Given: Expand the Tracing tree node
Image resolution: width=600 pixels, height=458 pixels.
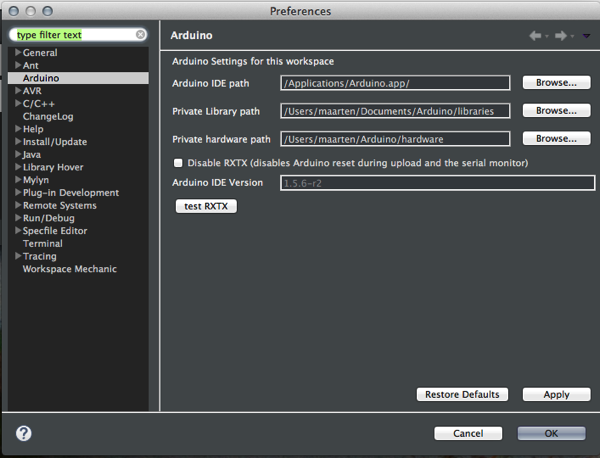Looking at the screenshot, I should coord(18,256).
